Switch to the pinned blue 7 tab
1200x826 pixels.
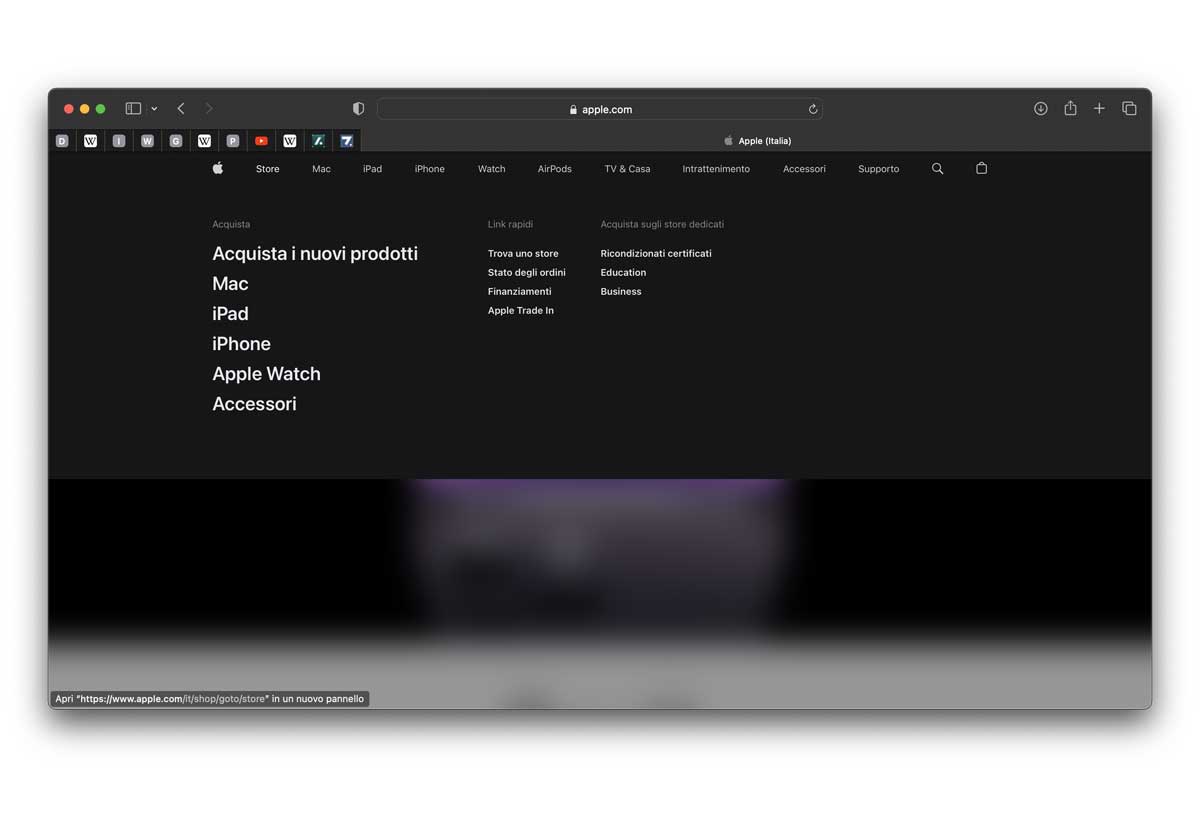click(x=347, y=141)
